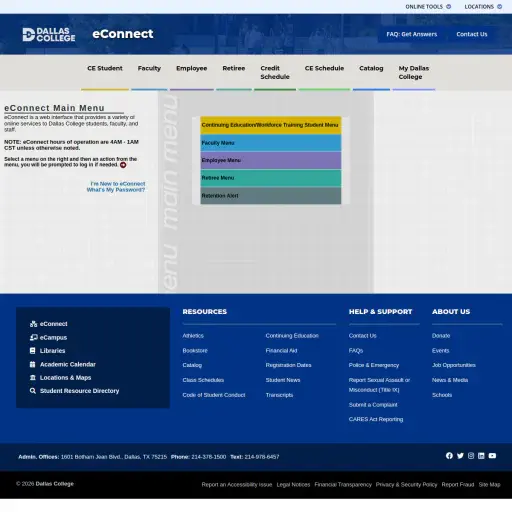This screenshot has height=512, width=512.
Task: Open Donate link under About Us
Action: click(x=441, y=336)
